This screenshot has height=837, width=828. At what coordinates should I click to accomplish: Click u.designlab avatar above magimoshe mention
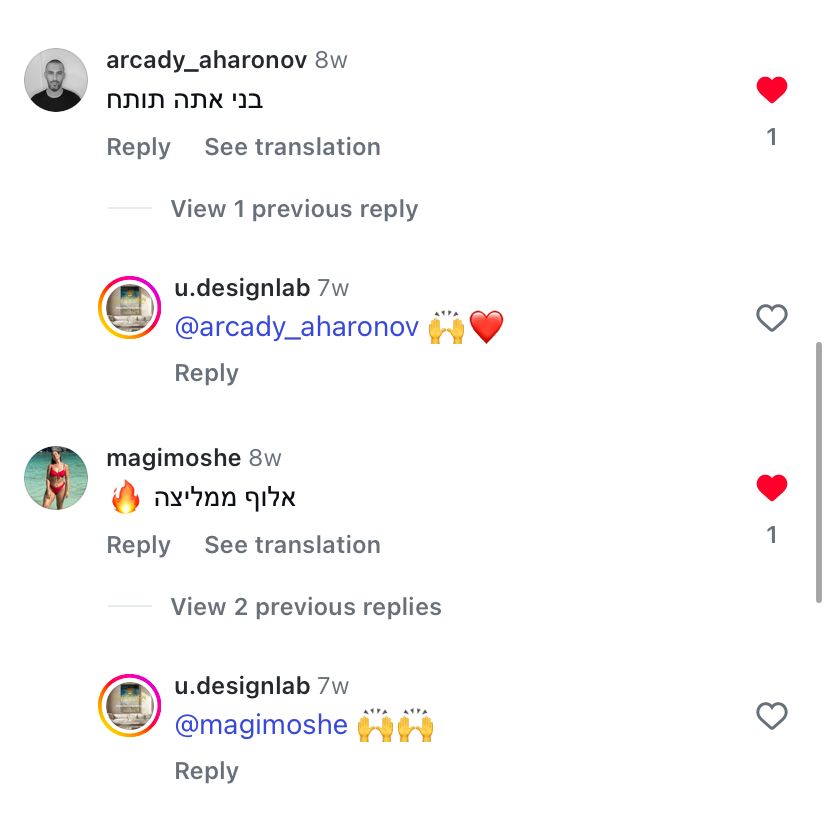[129, 705]
